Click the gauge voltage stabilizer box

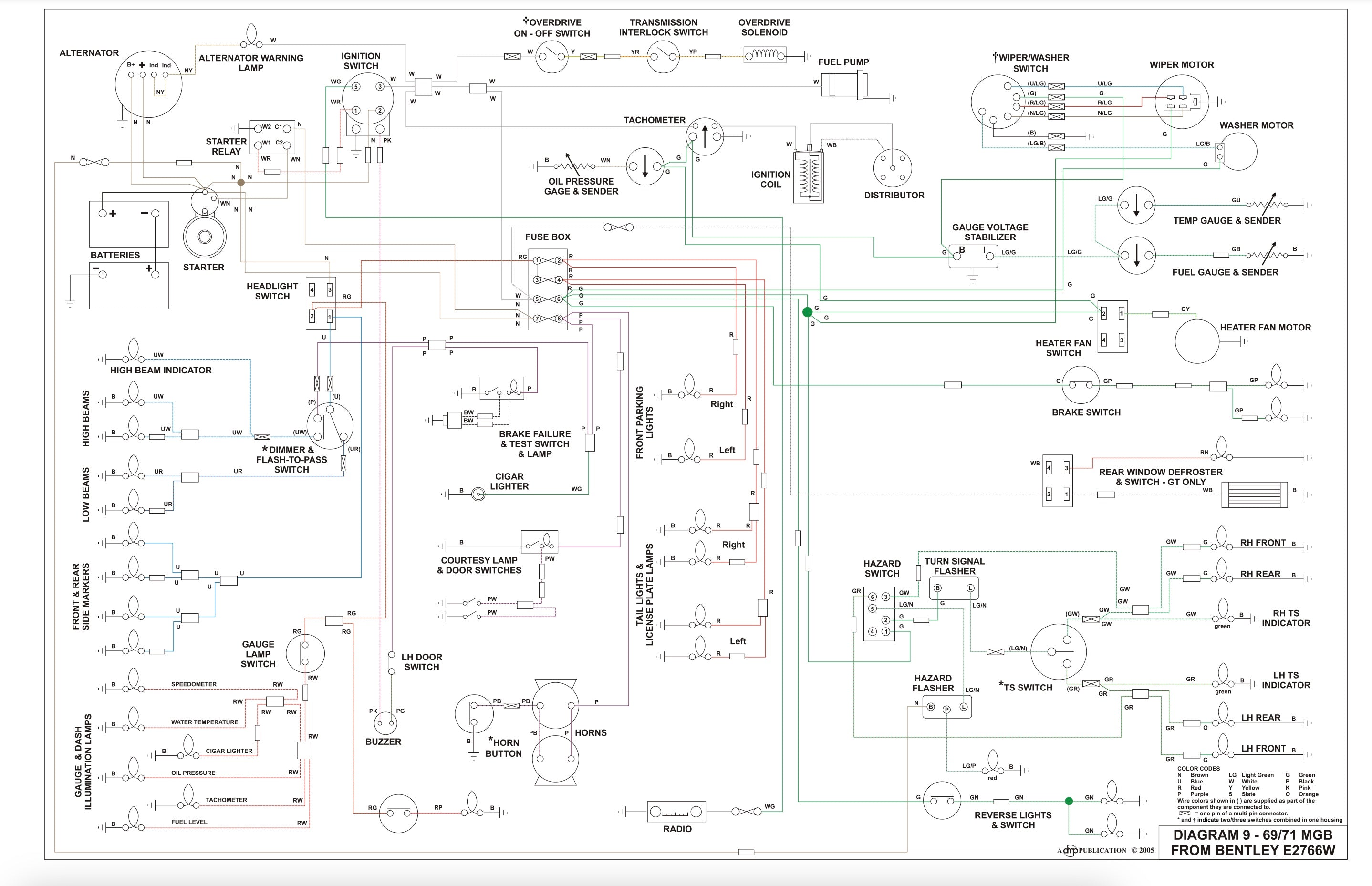973,256
